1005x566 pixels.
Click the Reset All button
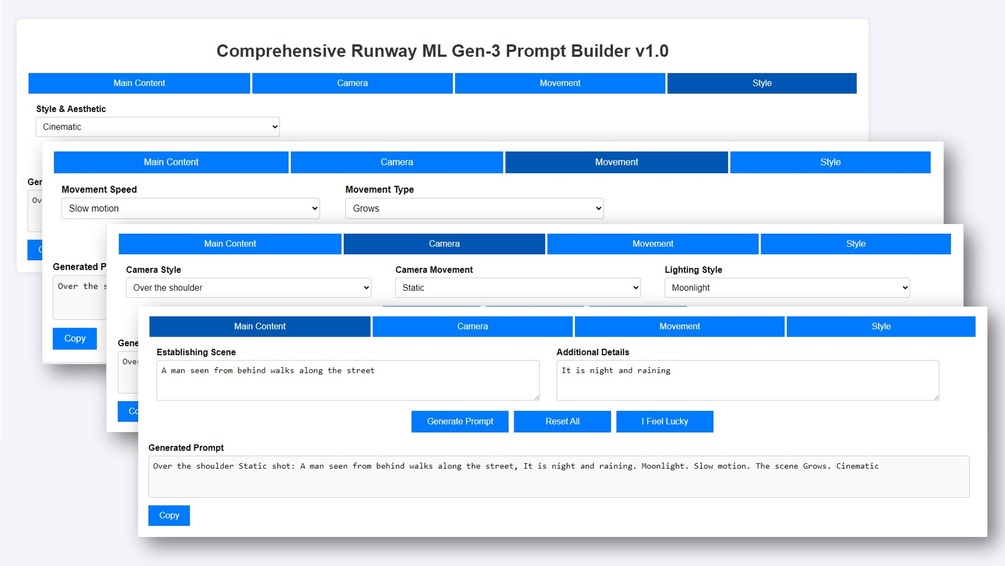tap(562, 422)
